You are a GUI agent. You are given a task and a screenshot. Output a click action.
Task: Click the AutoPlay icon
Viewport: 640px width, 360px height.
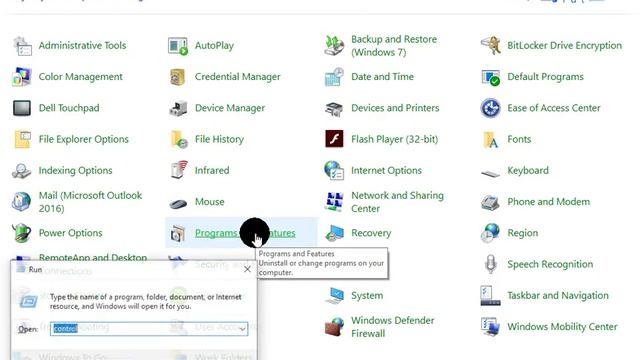(178, 46)
